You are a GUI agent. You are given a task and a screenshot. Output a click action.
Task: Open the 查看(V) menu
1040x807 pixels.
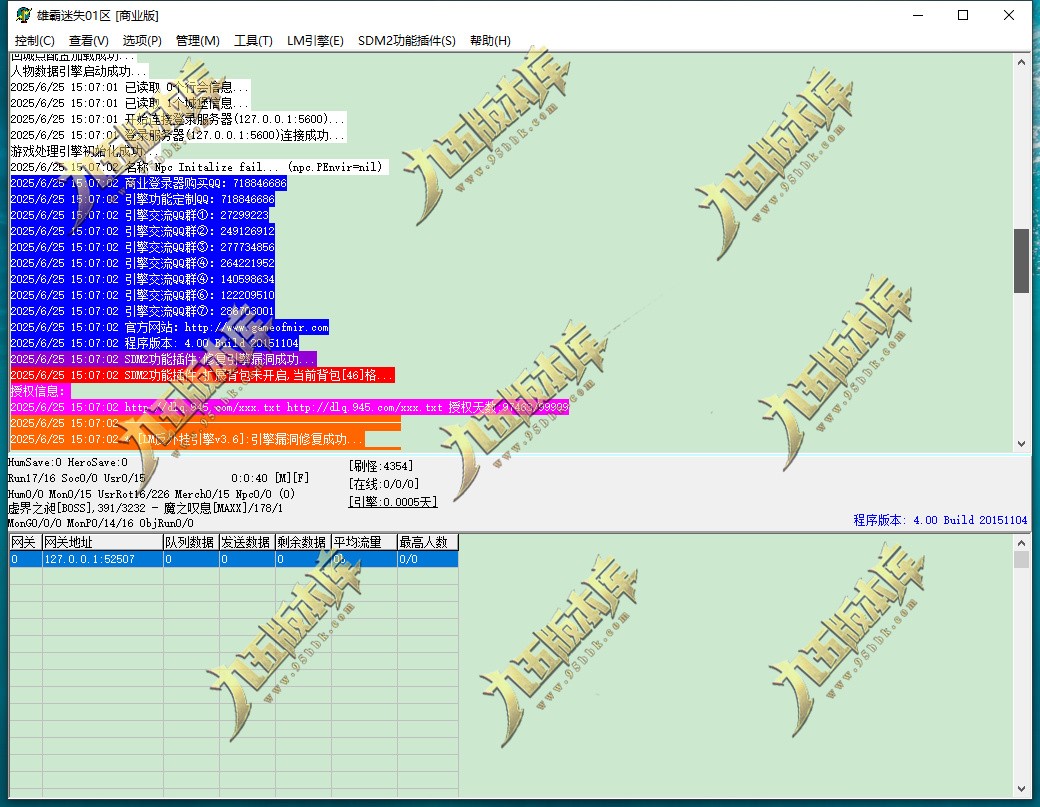89,40
